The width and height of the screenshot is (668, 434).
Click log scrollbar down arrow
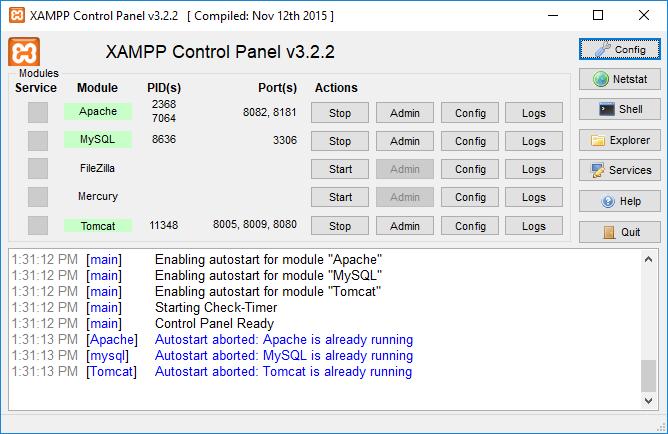648,400
